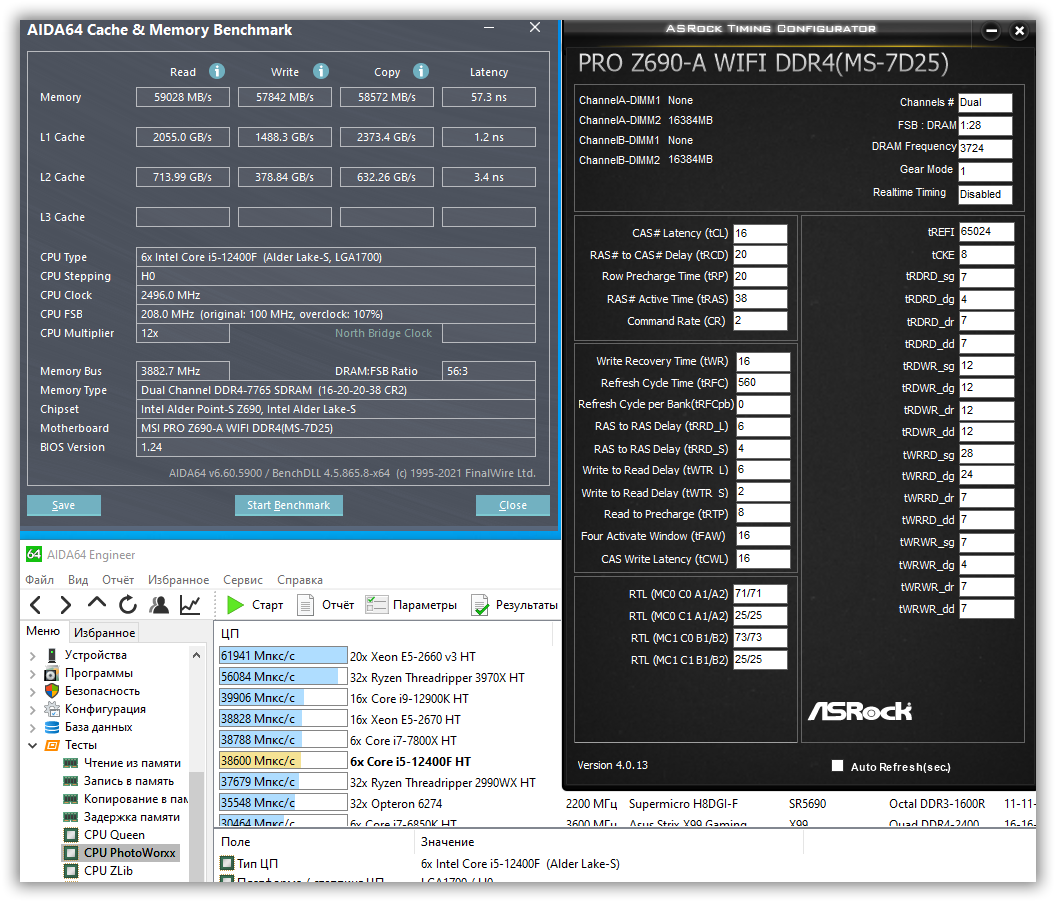
Task: Click the Close button in benchmark
Action: coord(513,505)
